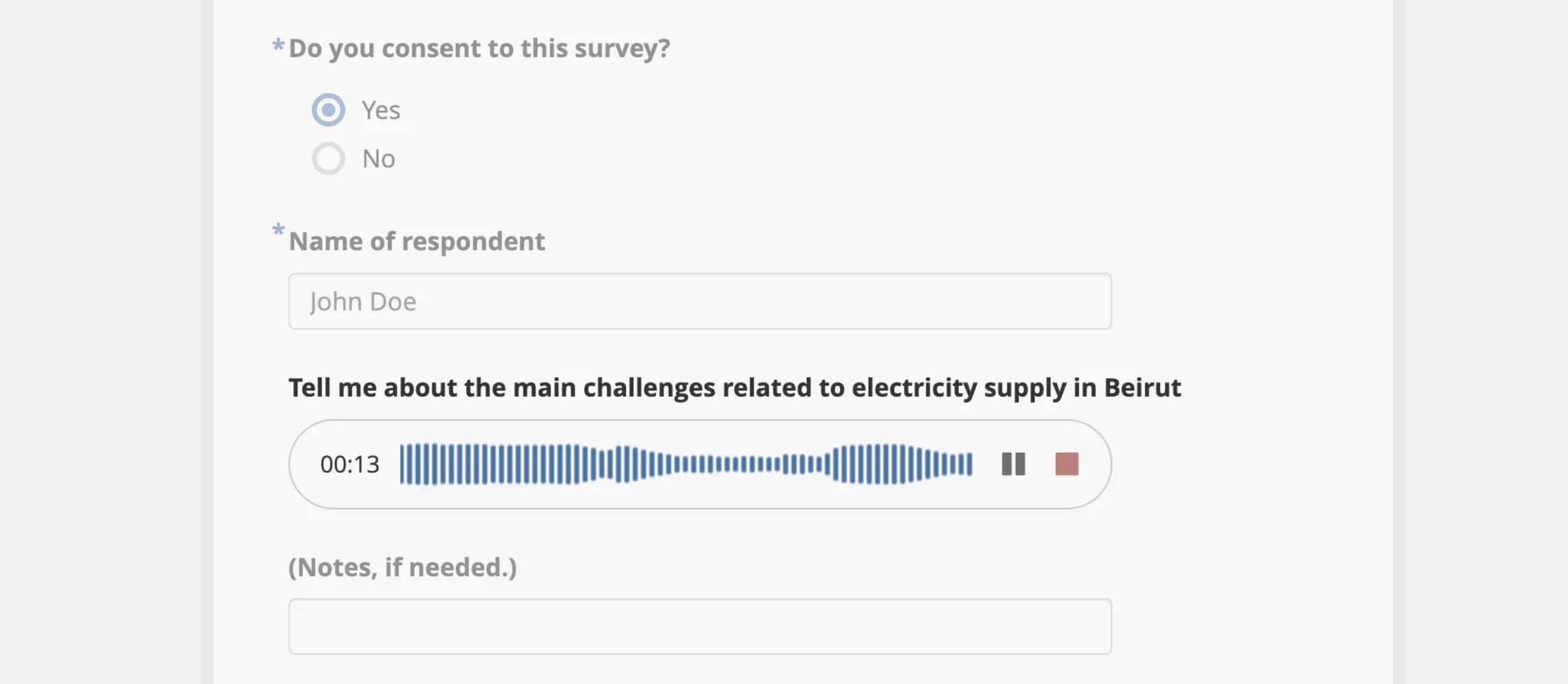Focus the Name of respondent field
Screen dimensions: 1568x684
pyautogui.click(x=700, y=301)
